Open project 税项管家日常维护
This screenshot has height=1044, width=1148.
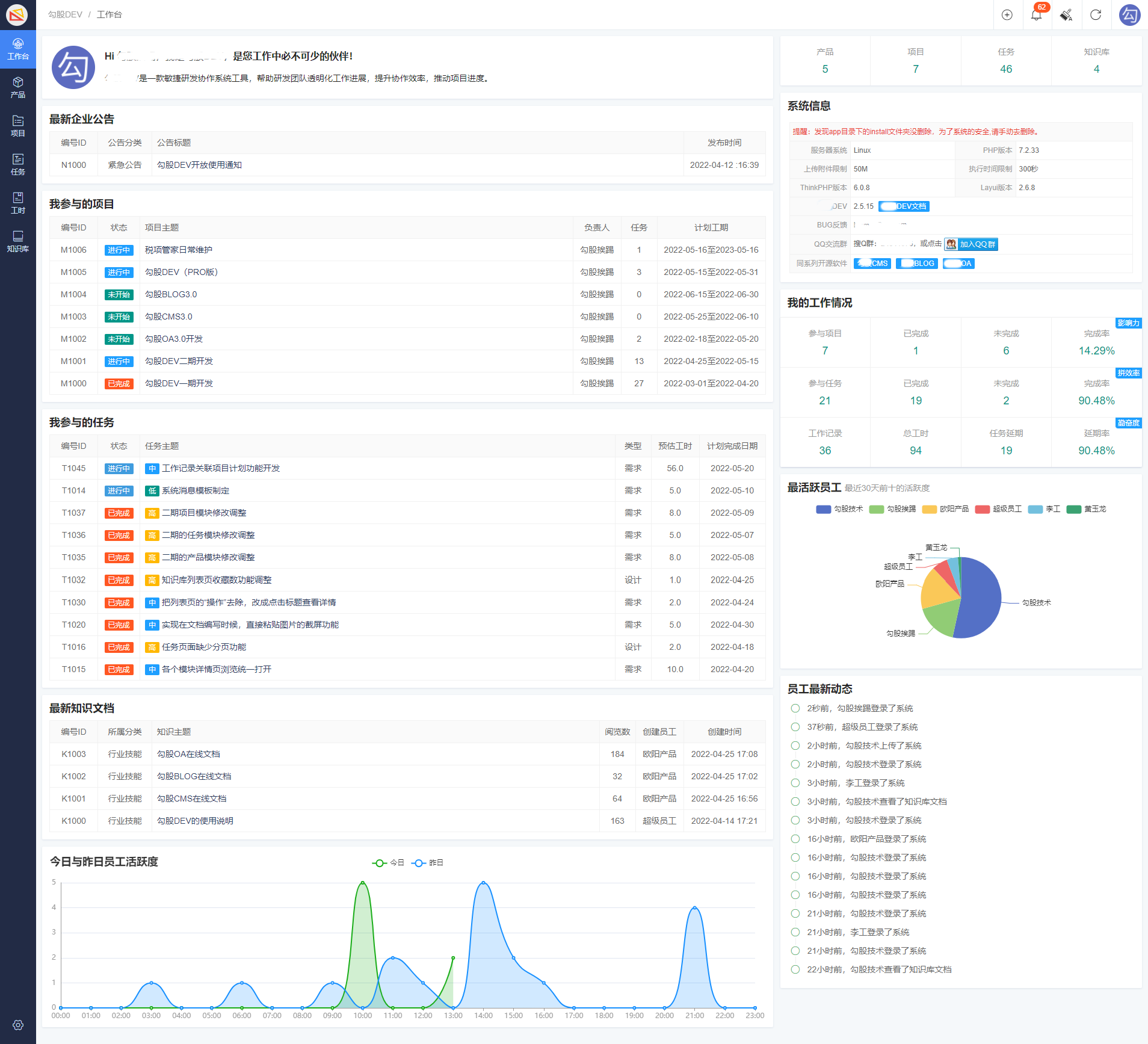point(179,250)
